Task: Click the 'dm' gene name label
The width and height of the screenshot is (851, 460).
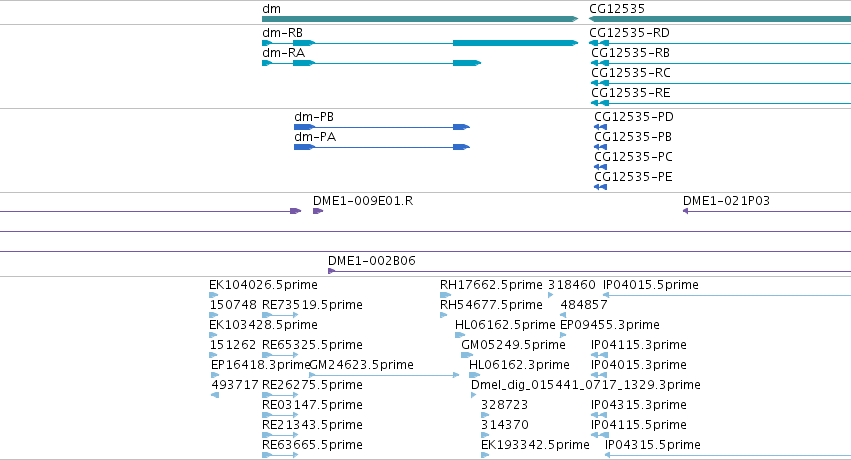Action: [x=271, y=9]
